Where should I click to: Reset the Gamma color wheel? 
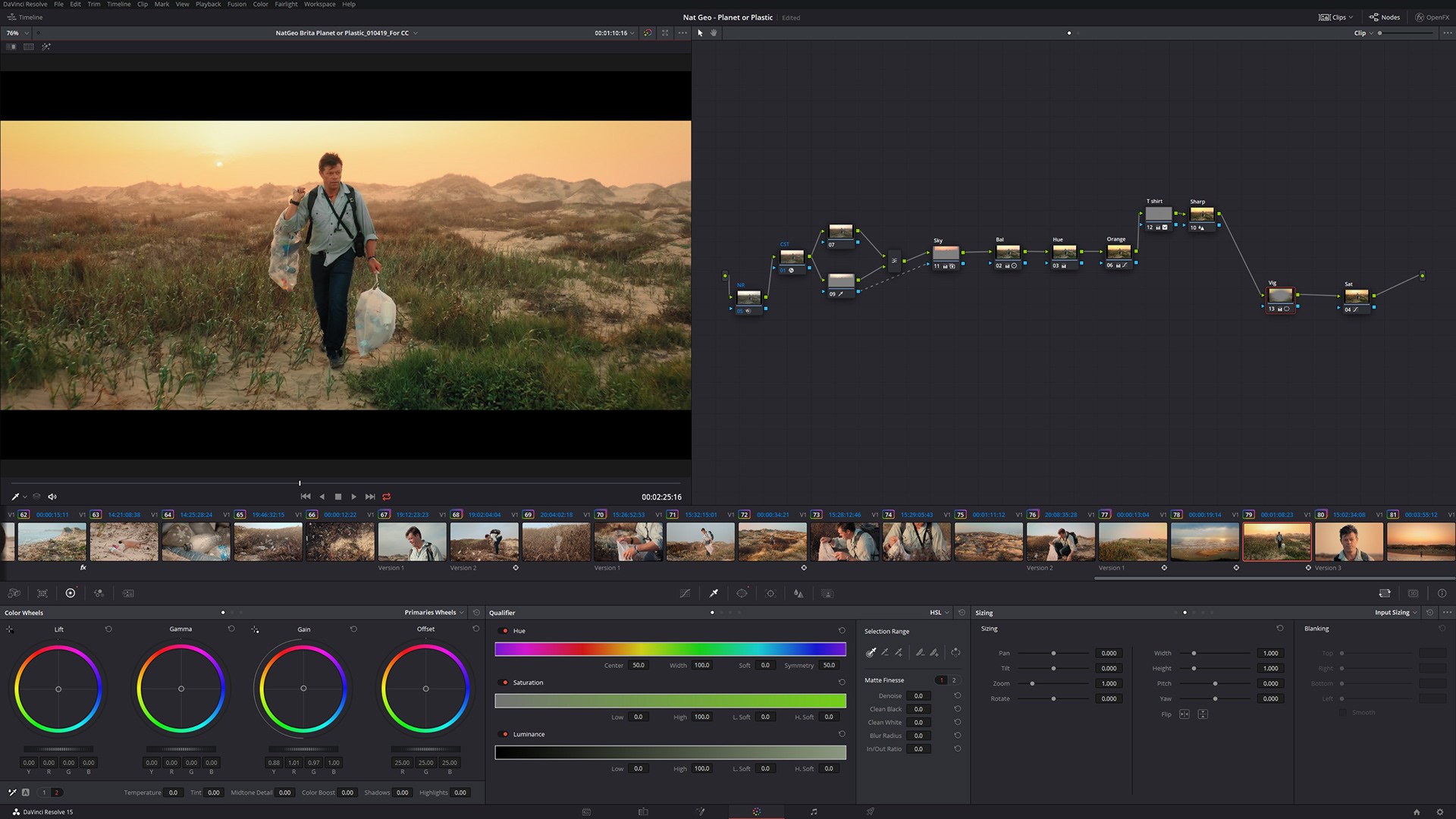[x=231, y=629]
